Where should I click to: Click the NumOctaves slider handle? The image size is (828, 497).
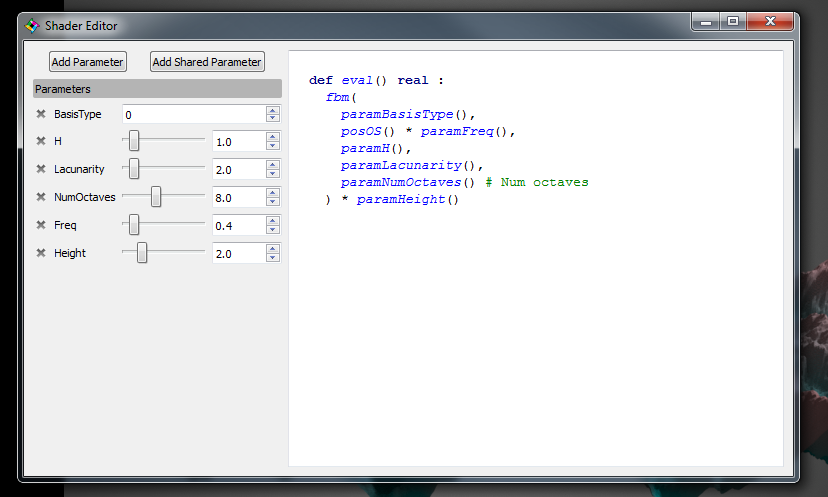coord(156,196)
